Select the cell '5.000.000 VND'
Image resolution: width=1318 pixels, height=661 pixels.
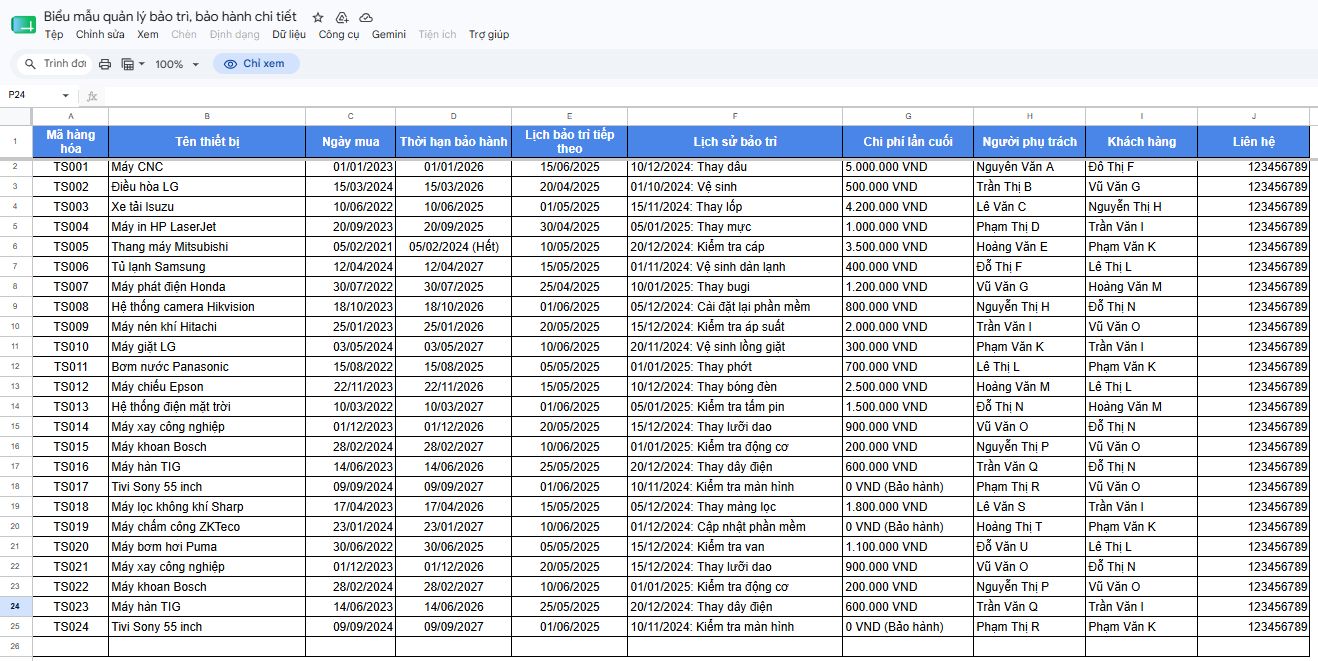tap(908, 167)
